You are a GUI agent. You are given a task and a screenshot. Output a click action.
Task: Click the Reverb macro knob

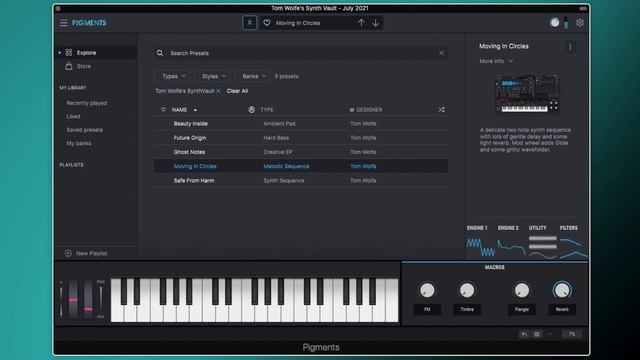pos(562,291)
